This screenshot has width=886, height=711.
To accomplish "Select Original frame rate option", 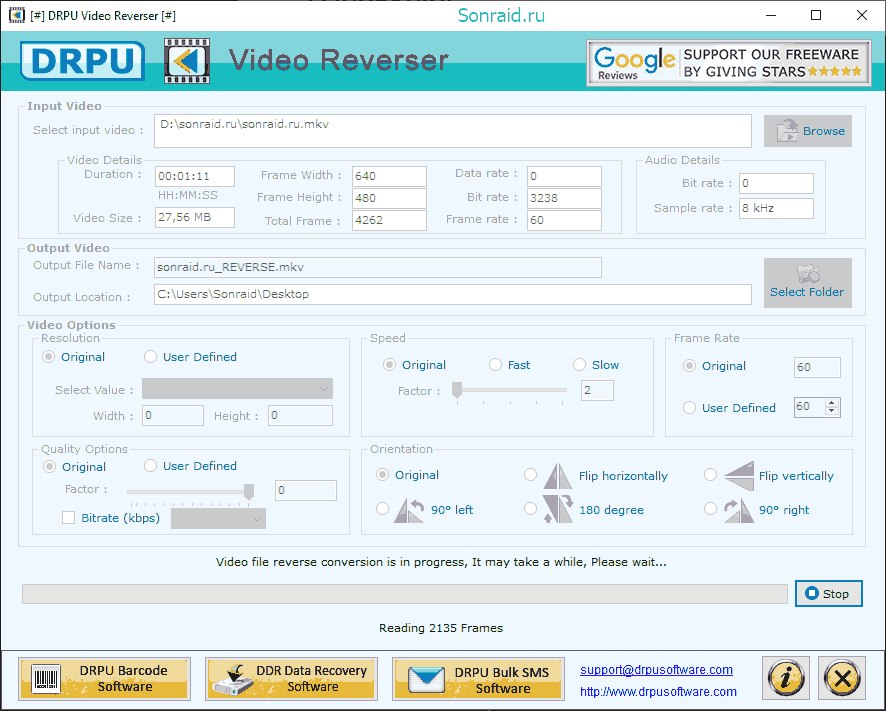I will (689, 366).
